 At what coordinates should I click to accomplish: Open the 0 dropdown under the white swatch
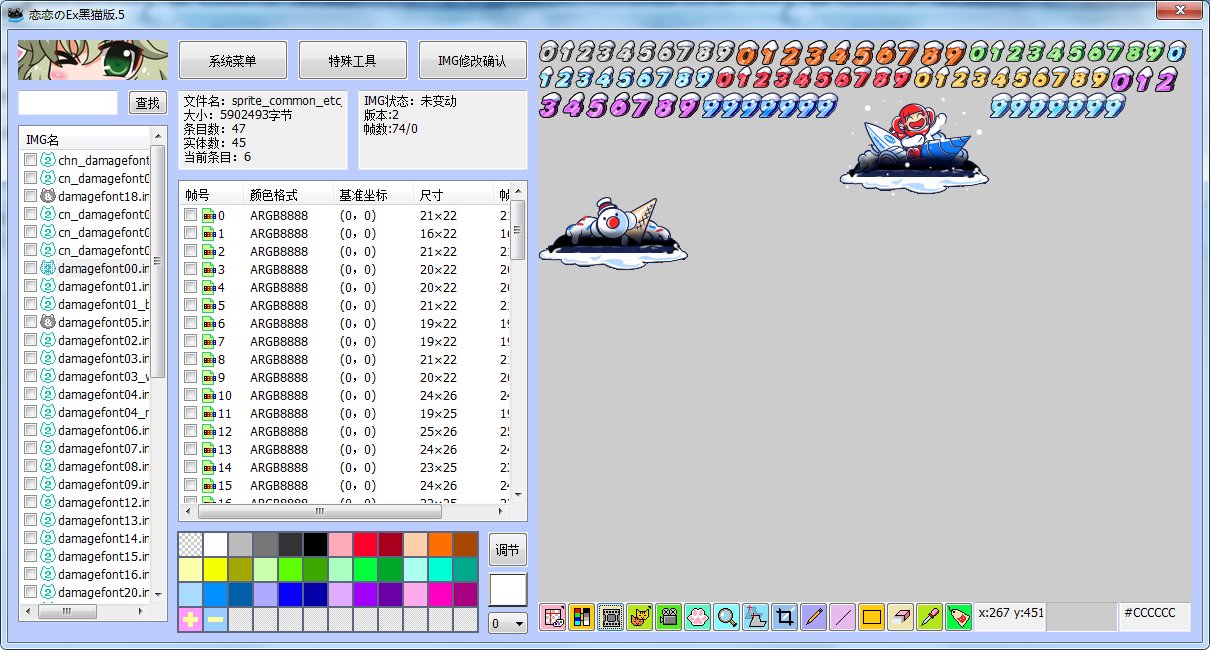point(508,623)
